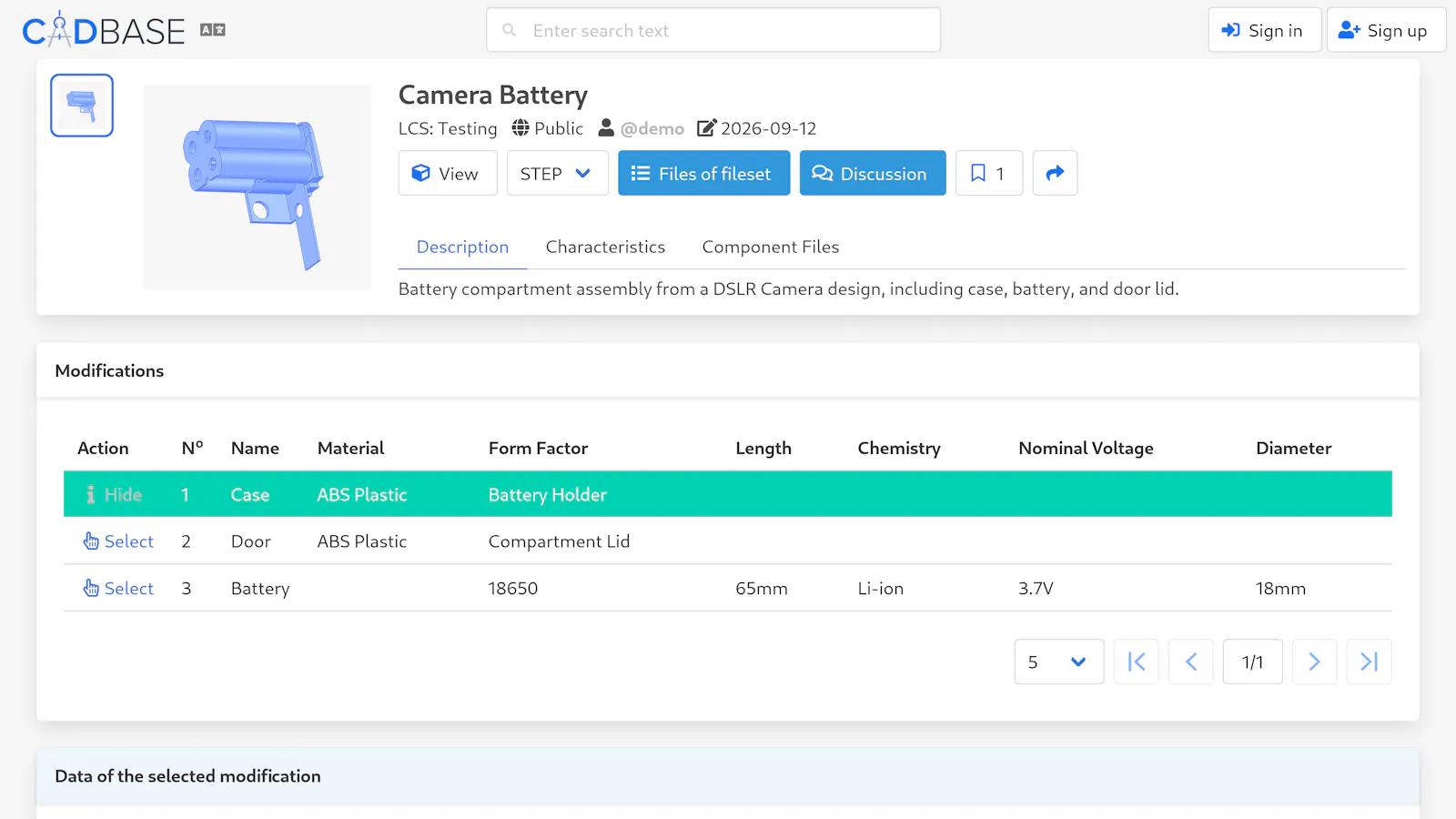
Task: Click the CADBASE logo
Action: [103, 31]
